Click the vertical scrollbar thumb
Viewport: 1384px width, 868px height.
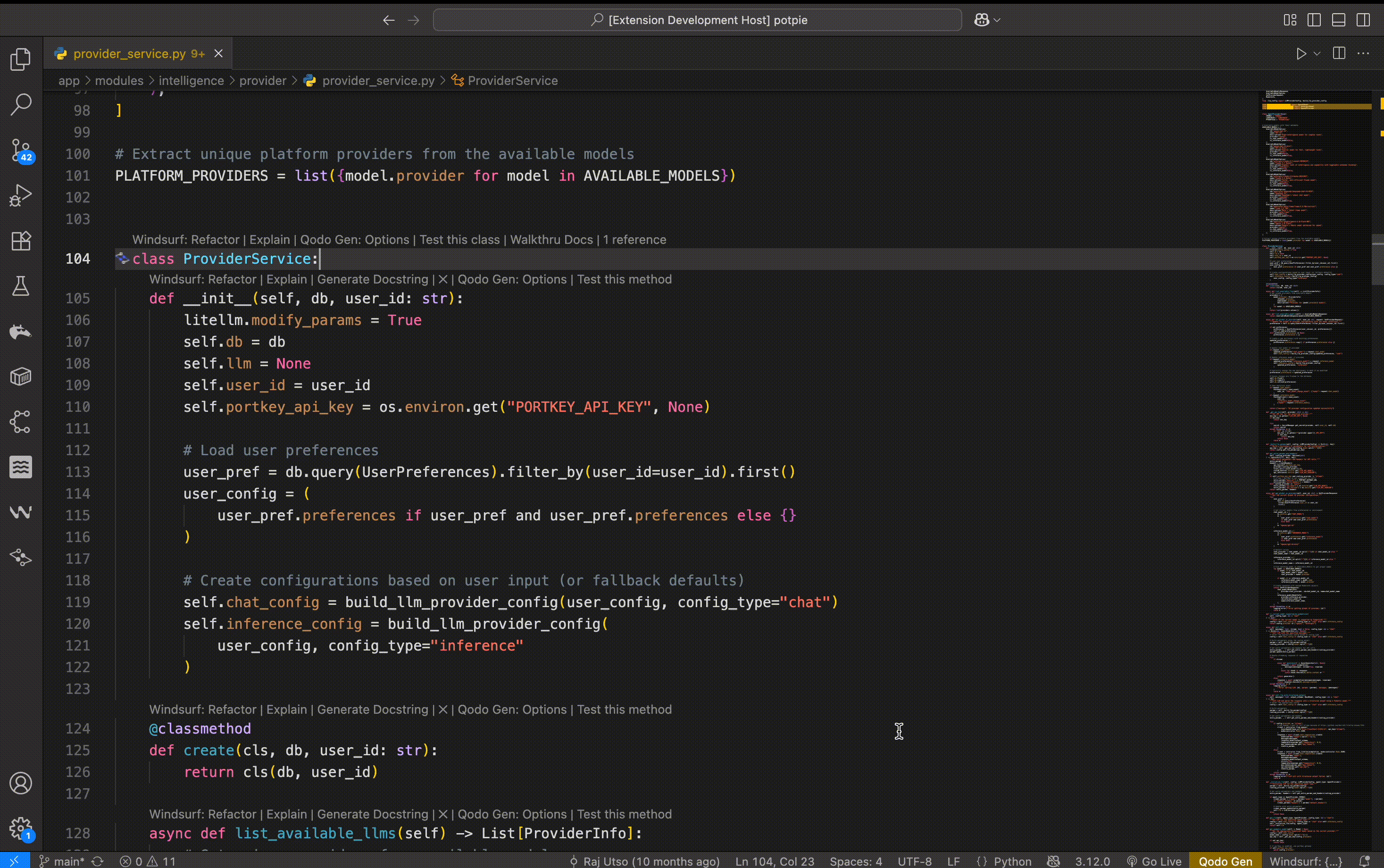1378,259
